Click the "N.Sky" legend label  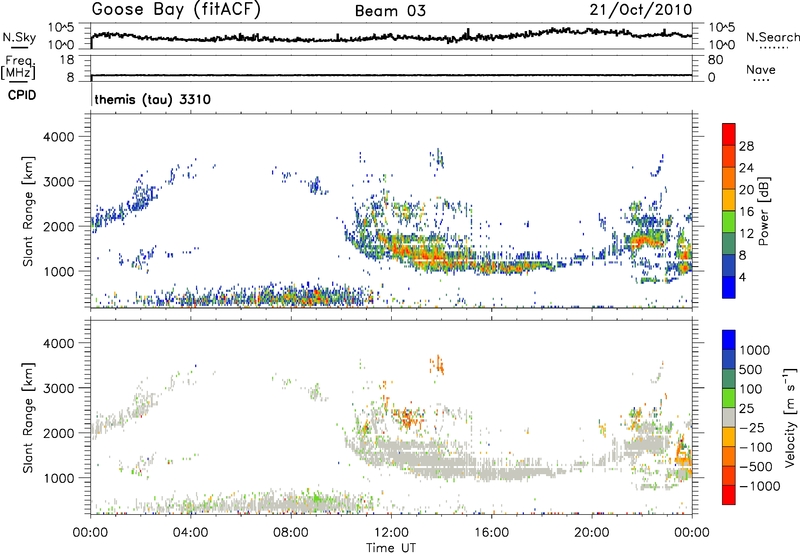(x=19, y=37)
